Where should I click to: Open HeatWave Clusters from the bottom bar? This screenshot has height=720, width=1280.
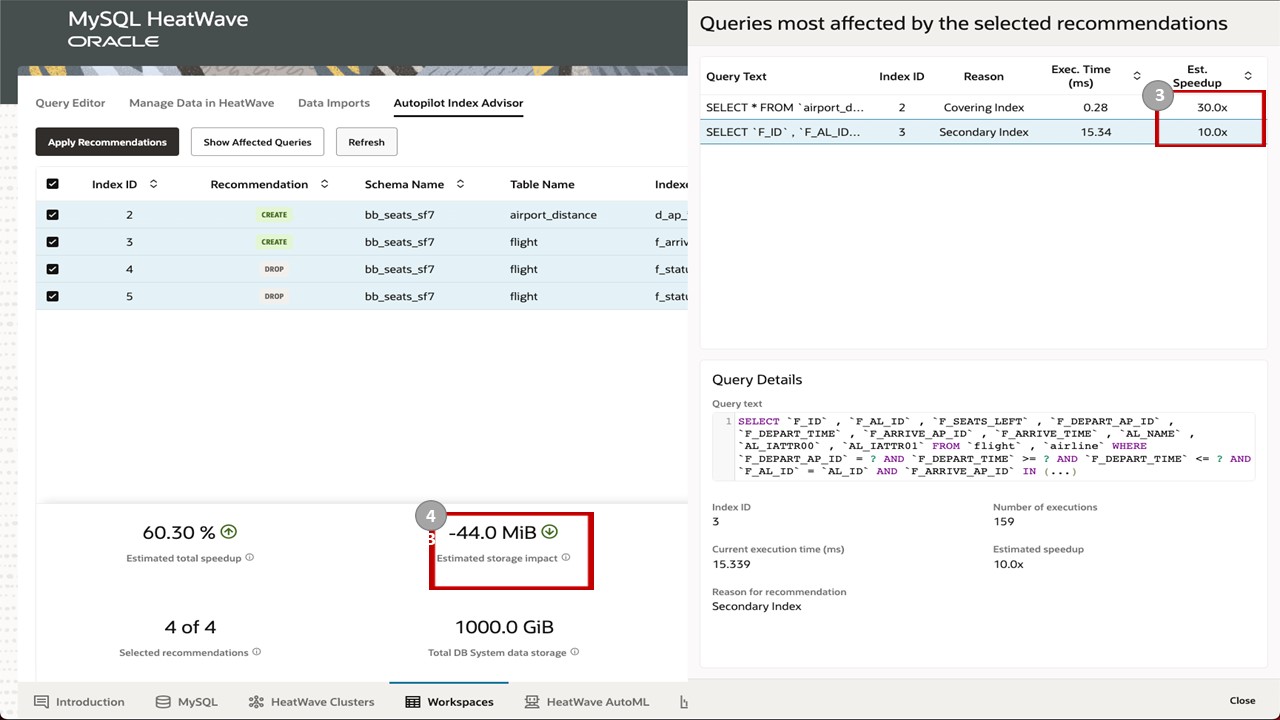tap(256, 701)
